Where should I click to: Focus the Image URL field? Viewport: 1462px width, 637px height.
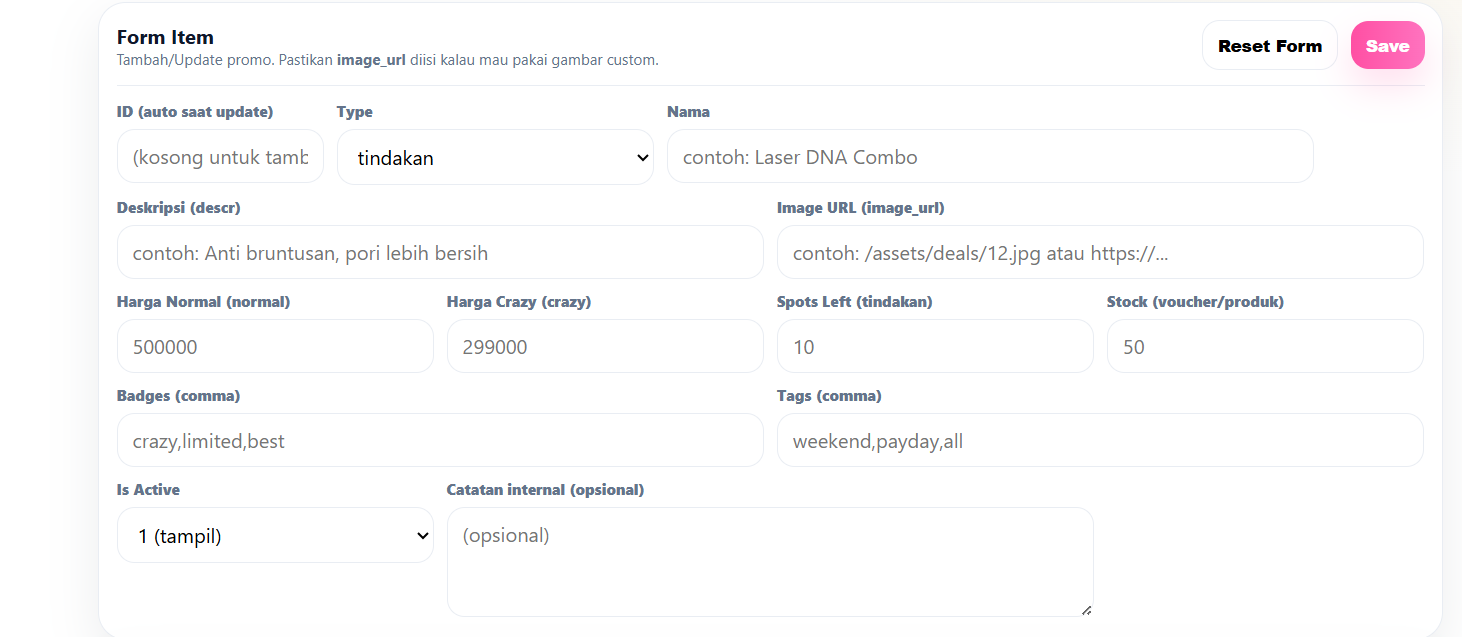point(1100,253)
